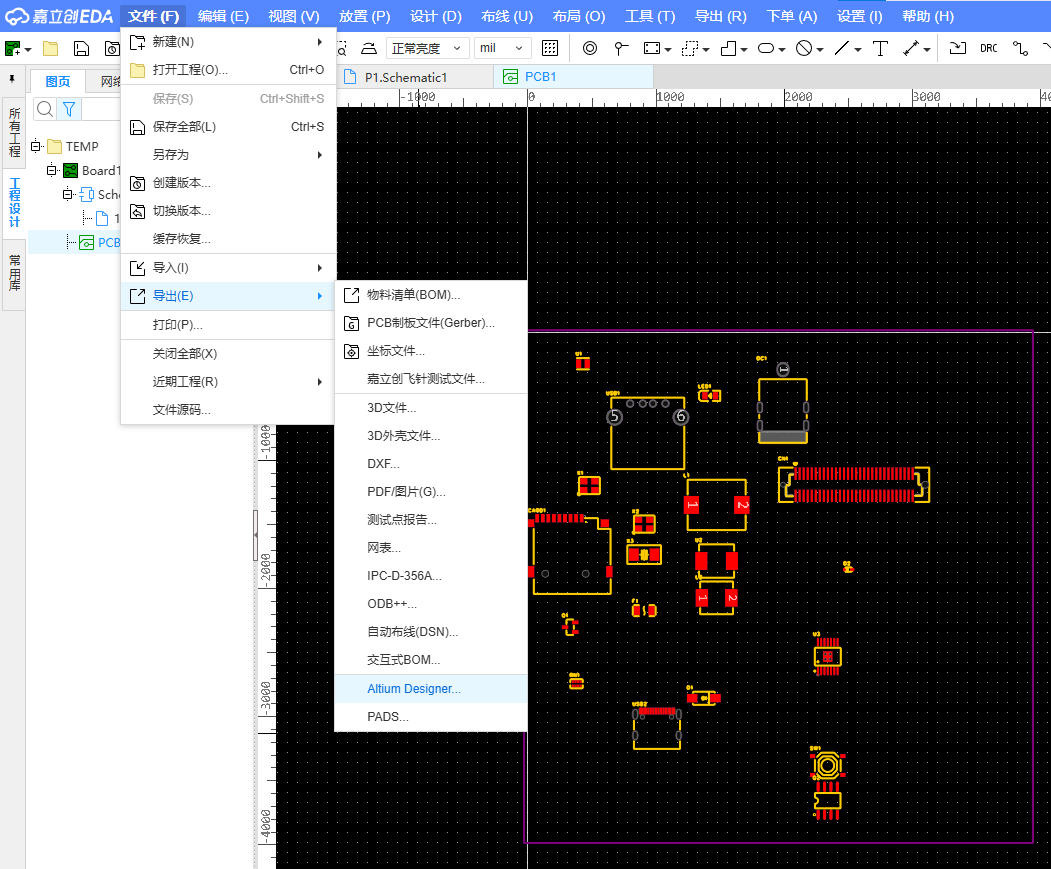Select the line drawing tool icon

(x=842, y=48)
